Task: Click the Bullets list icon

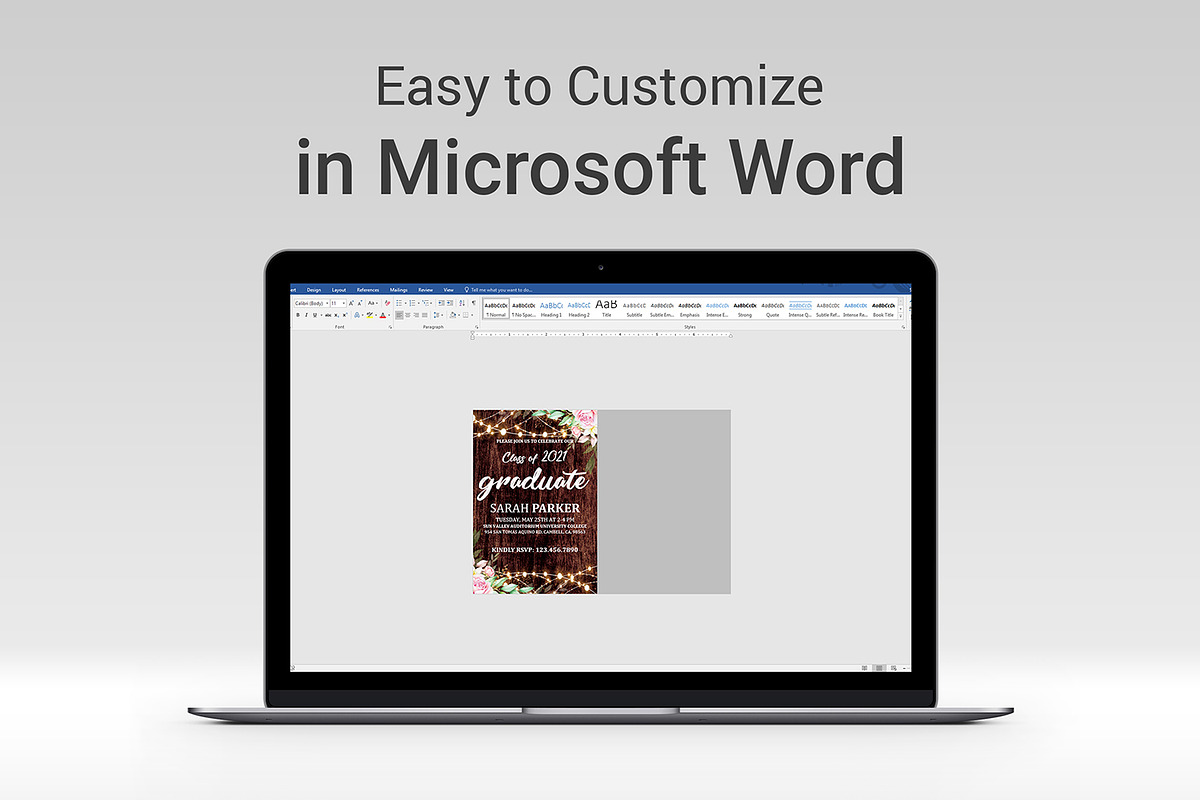Action: pos(399,303)
